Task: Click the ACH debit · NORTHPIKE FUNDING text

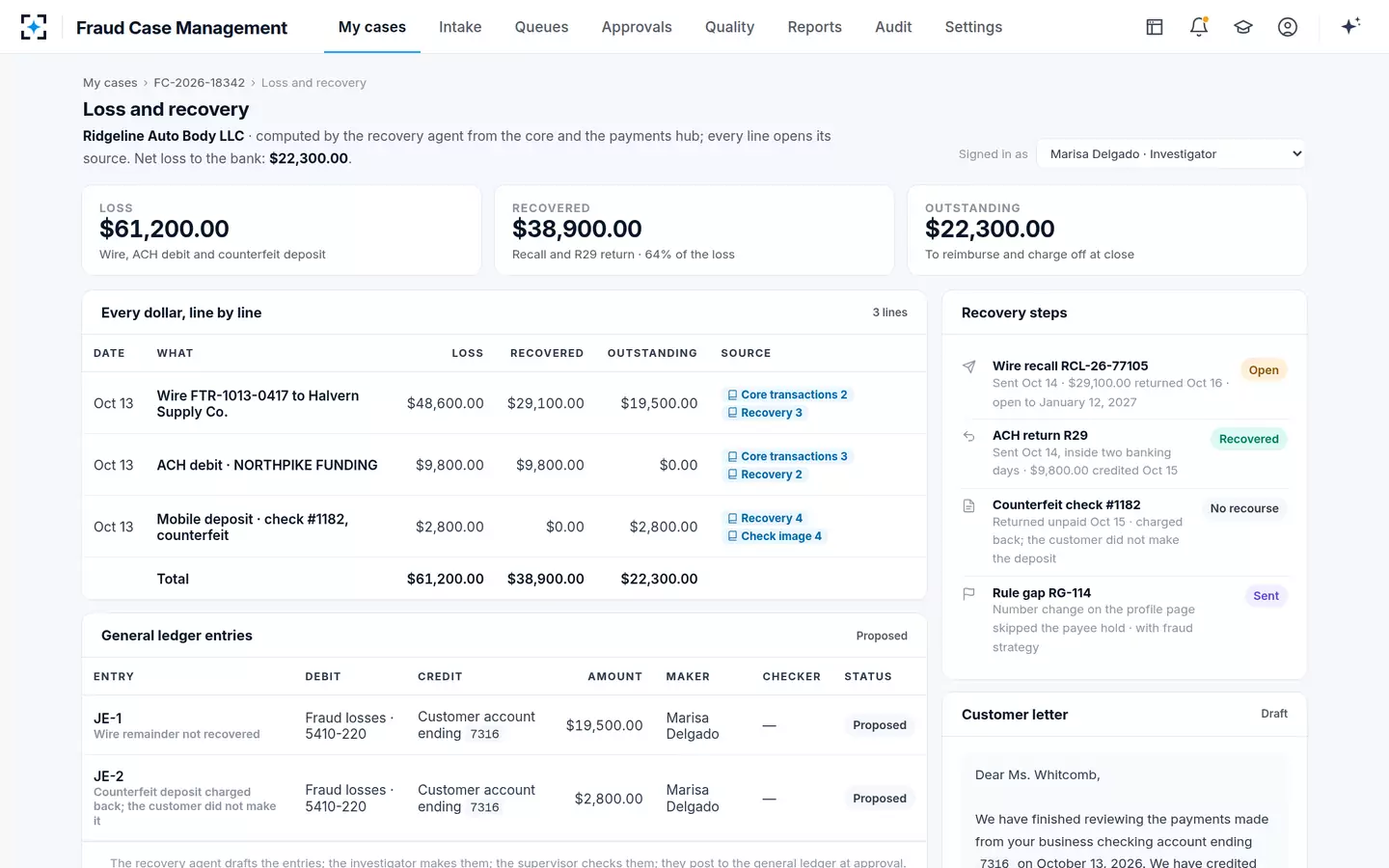Action: point(267,465)
